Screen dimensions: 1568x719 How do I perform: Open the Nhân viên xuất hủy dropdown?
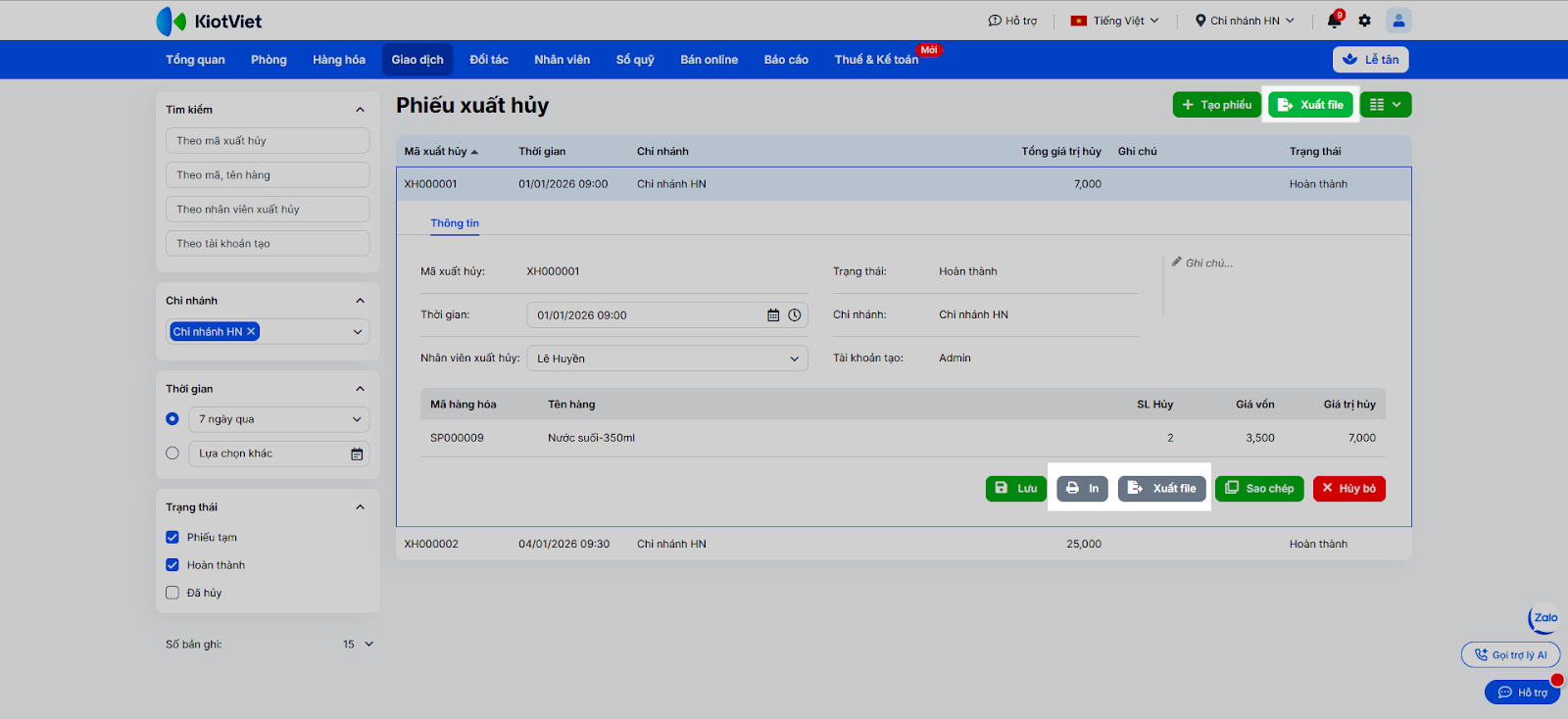pyautogui.click(x=667, y=359)
